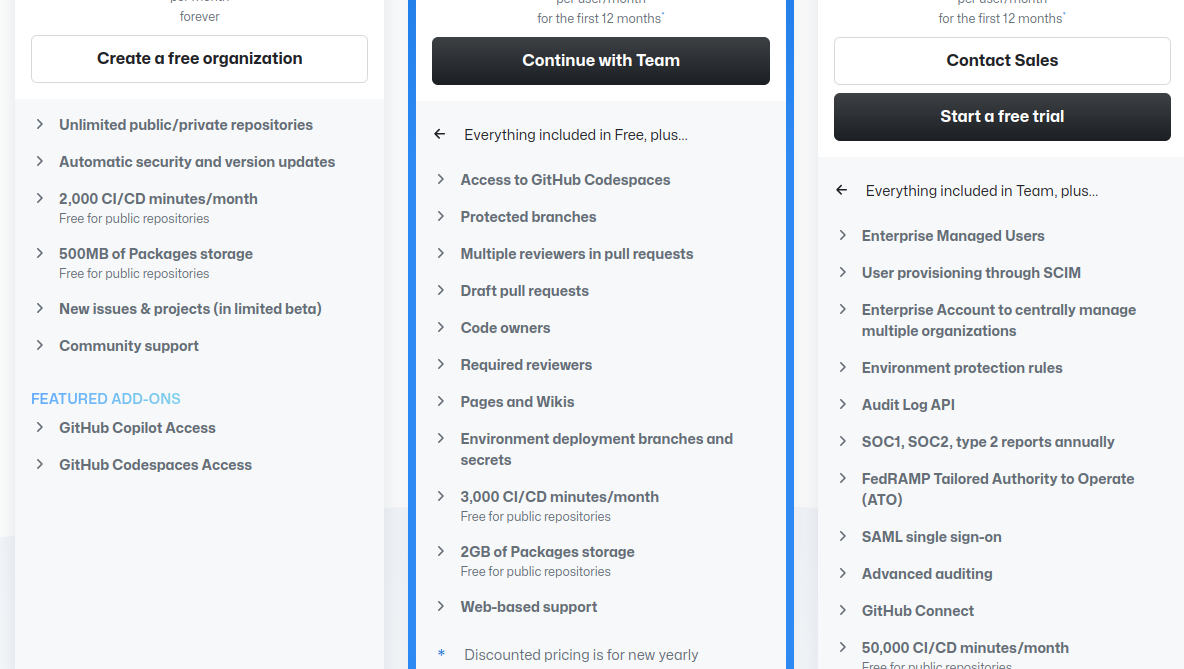Image resolution: width=1184 pixels, height=669 pixels.
Task: Click the Contact Sales button
Action: pyautogui.click(x=1001, y=60)
